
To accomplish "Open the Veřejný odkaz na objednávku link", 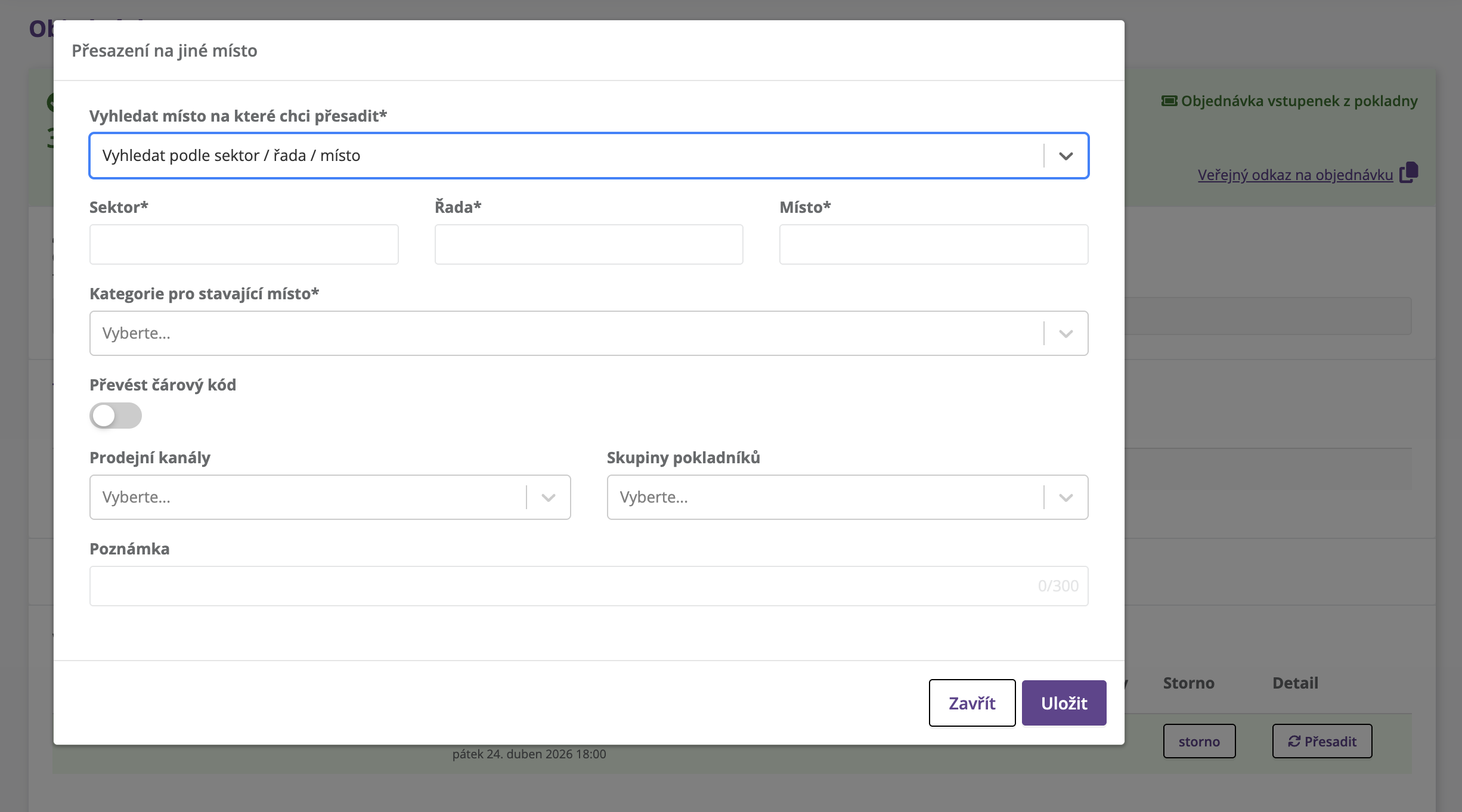I will point(1295,175).
